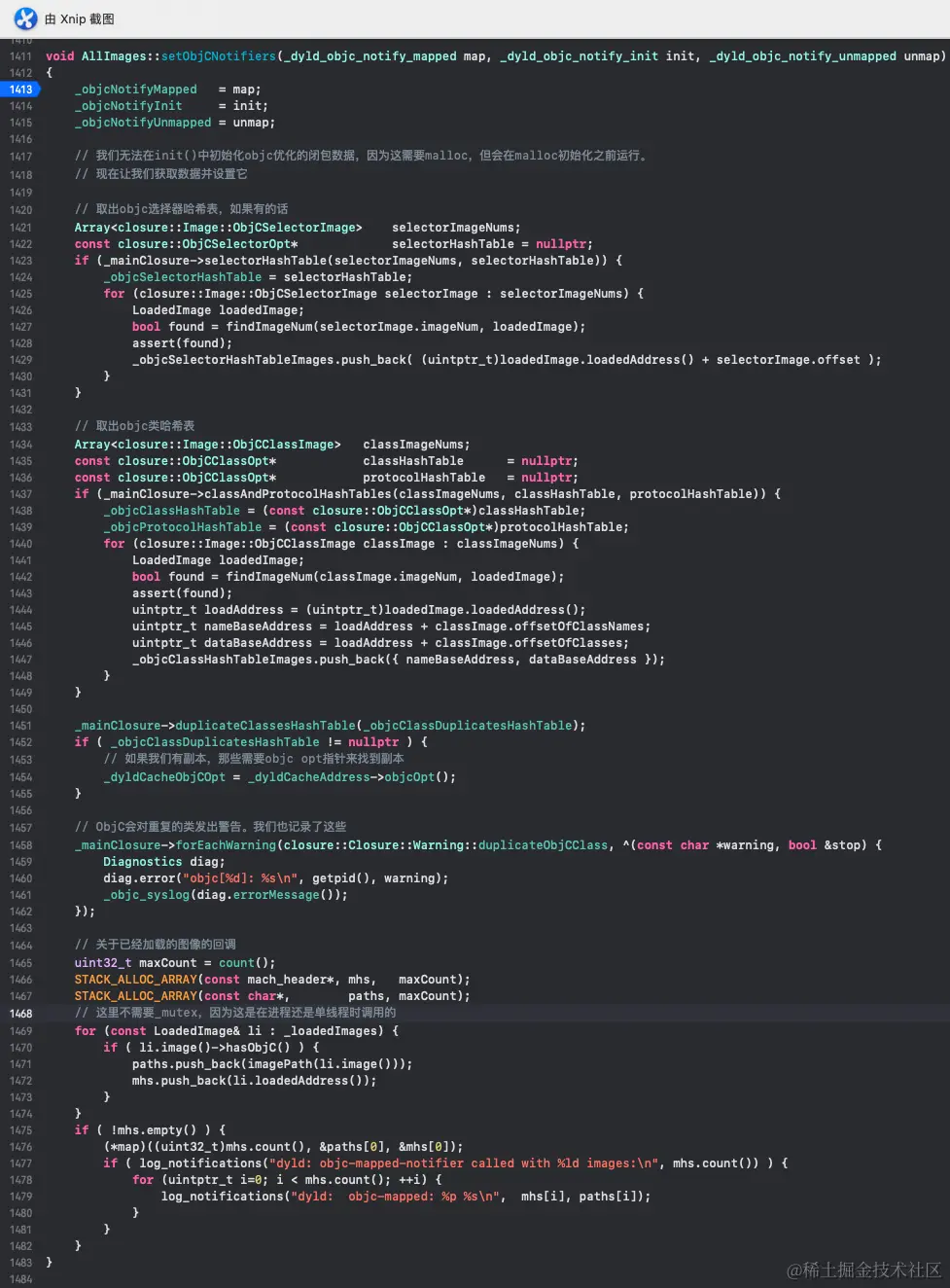Viewport: 950px width, 1288px height.
Task: Click the highlighted line number 1468 in the gutter
Action: (20, 1014)
